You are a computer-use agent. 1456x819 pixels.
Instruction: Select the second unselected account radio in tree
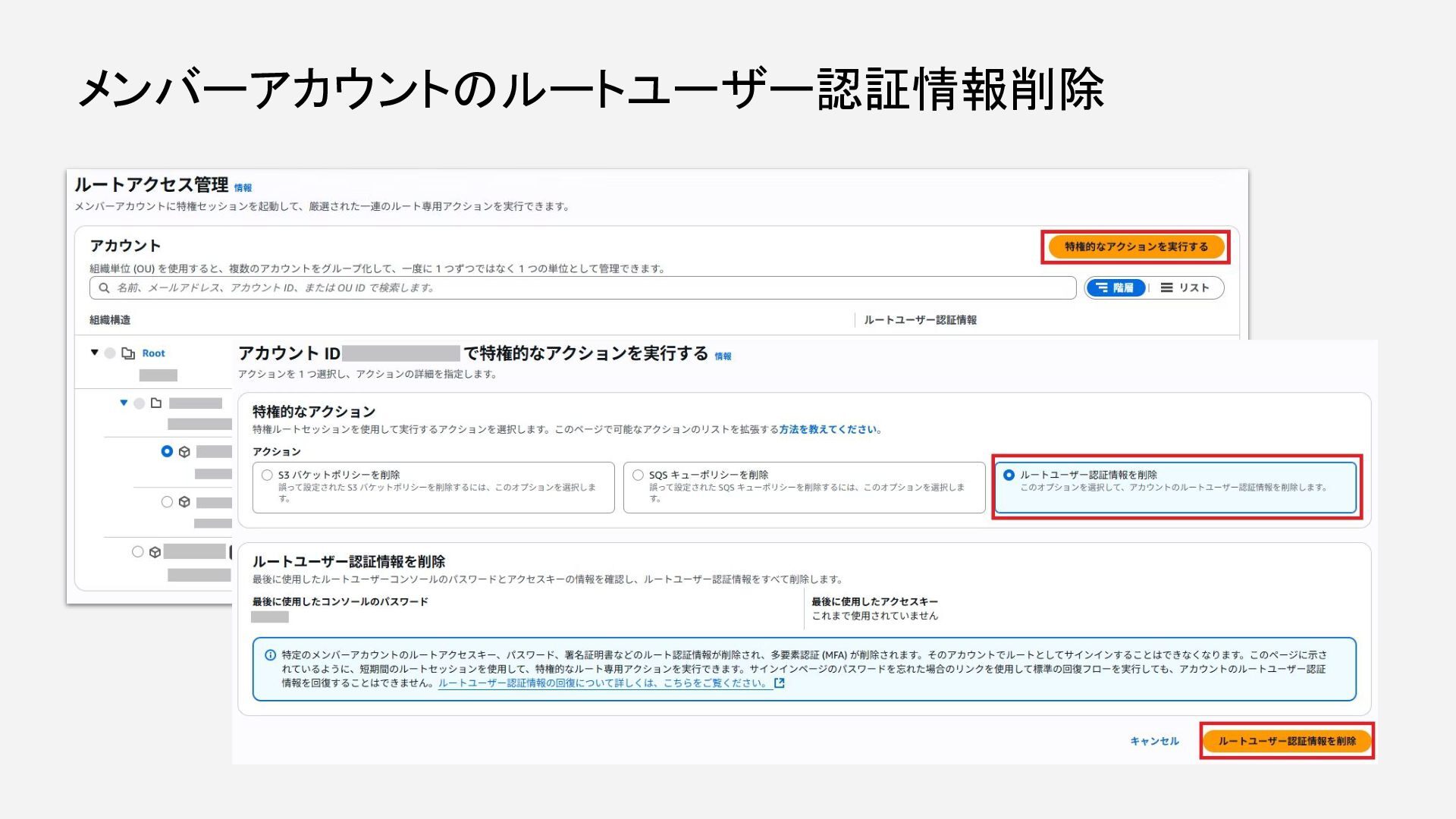(x=137, y=552)
